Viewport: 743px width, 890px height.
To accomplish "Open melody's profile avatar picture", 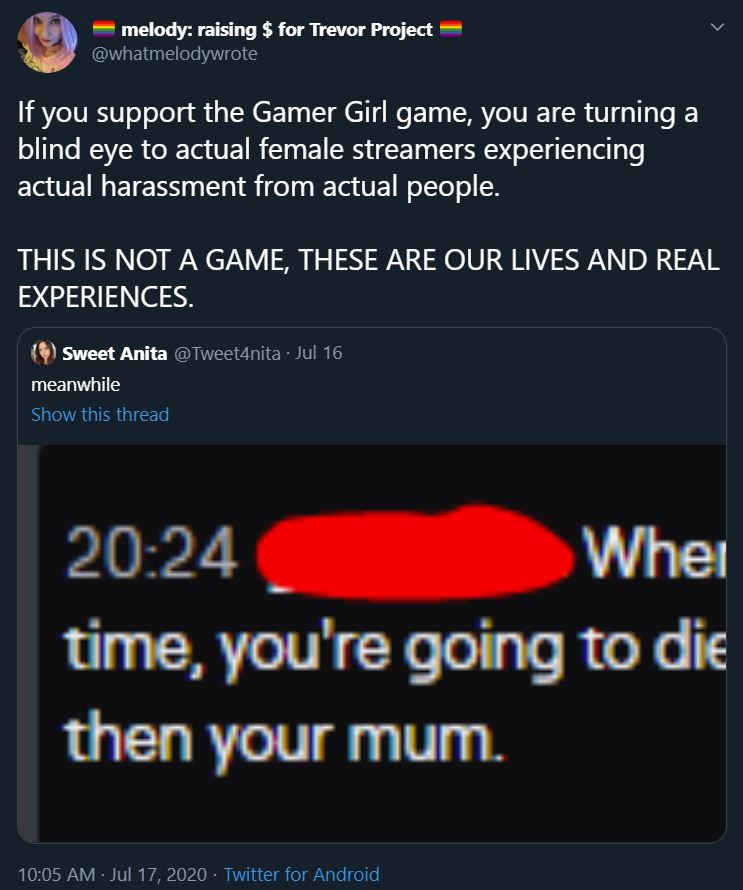I will click(x=47, y=43).
